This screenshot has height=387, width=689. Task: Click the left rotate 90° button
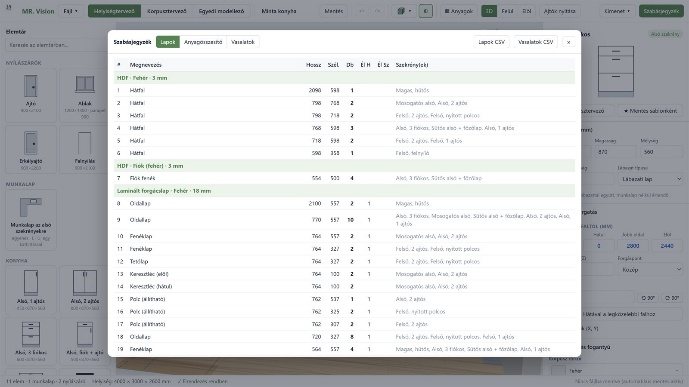pos(648,298)
